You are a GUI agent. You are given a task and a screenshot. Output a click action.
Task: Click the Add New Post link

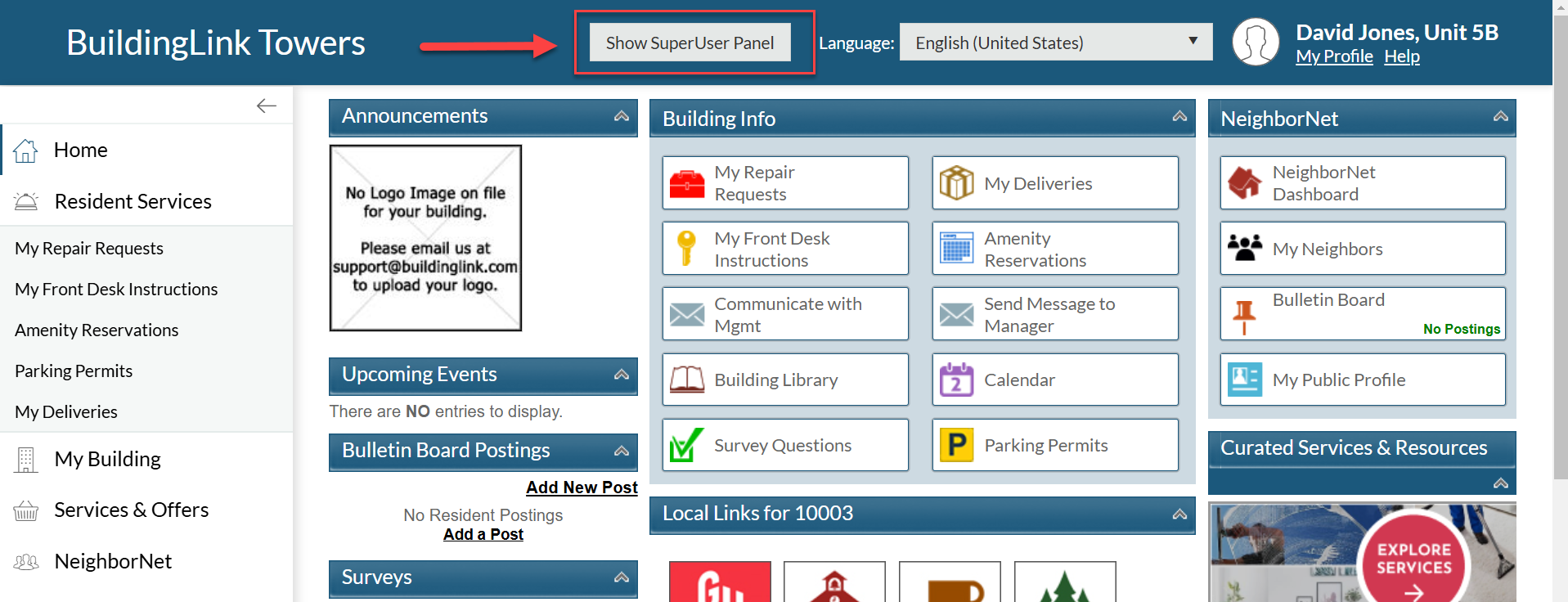[582, 487]
